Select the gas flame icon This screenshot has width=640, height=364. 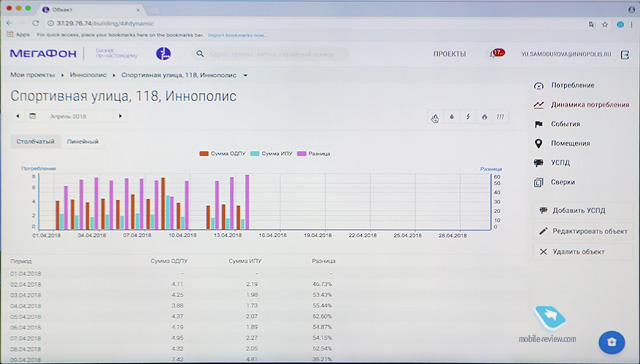click(484, 117)
